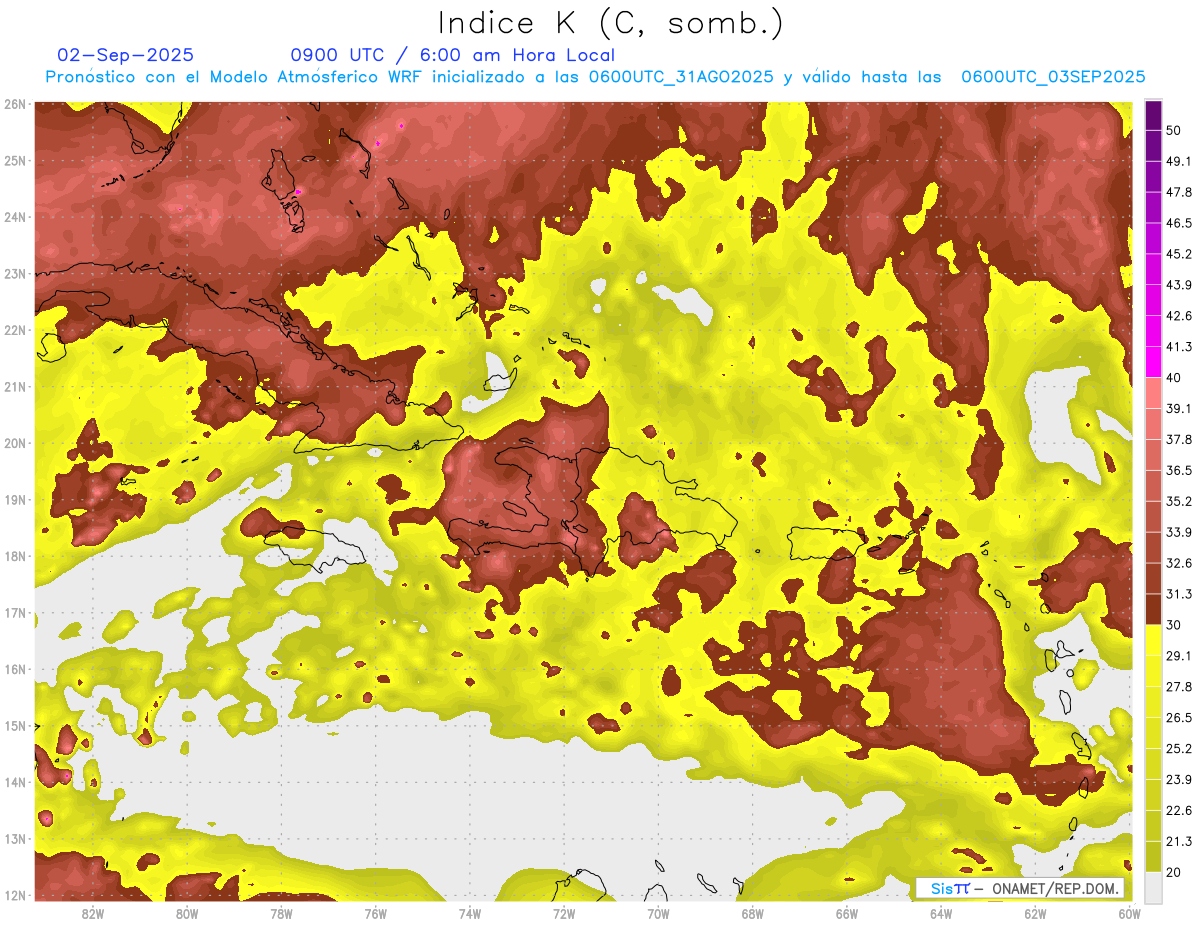Click the 18N latitude label
1200x927 pixels.
15,556
